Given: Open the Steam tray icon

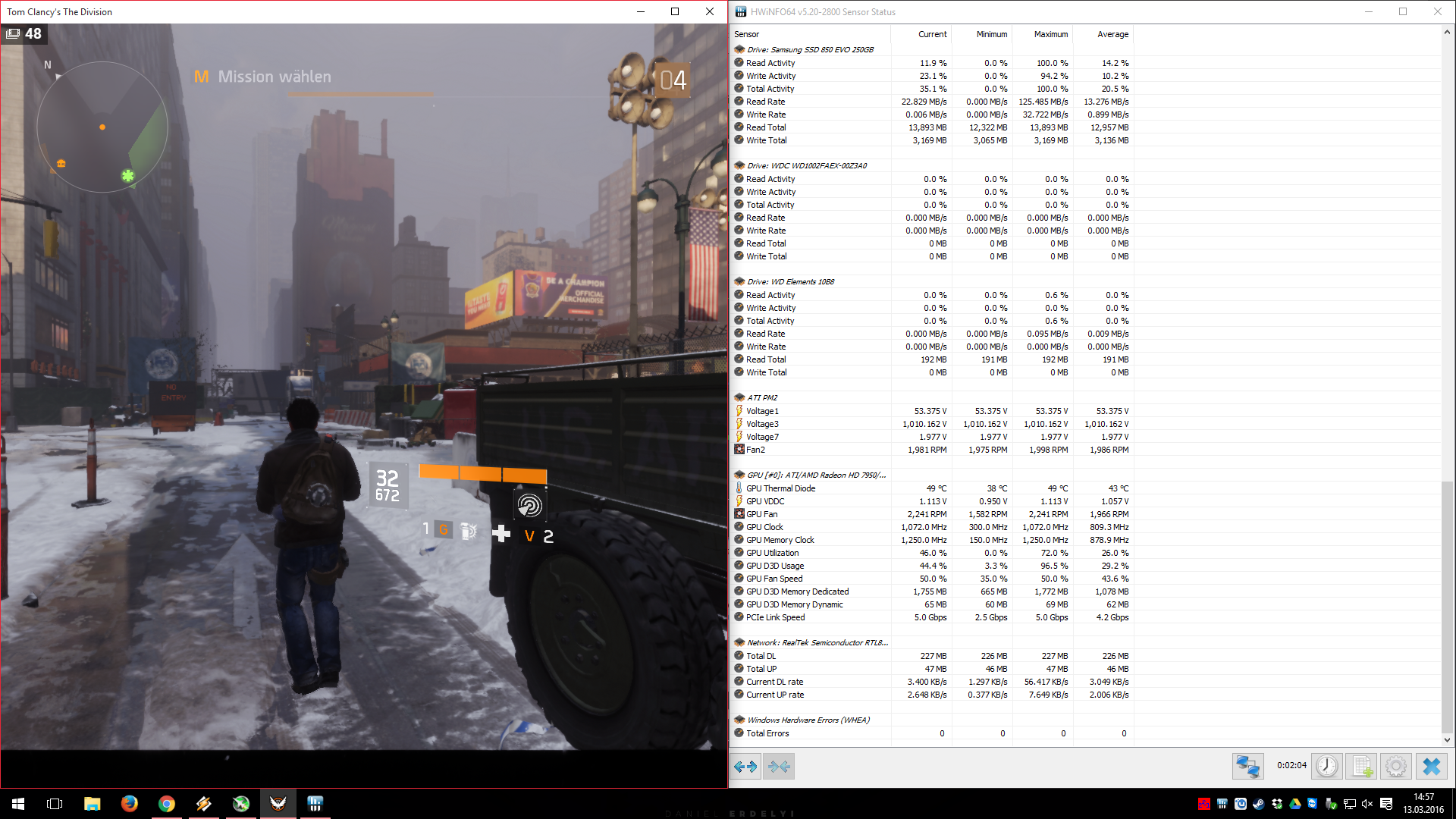Looking at the screenshot, I should click(1259, 804).
